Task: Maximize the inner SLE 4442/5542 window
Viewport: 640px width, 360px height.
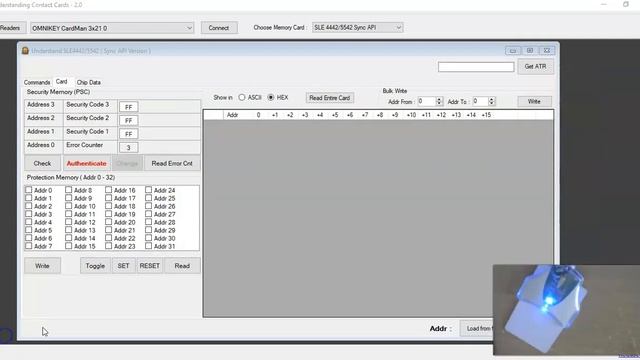Action: coord(530,51)
